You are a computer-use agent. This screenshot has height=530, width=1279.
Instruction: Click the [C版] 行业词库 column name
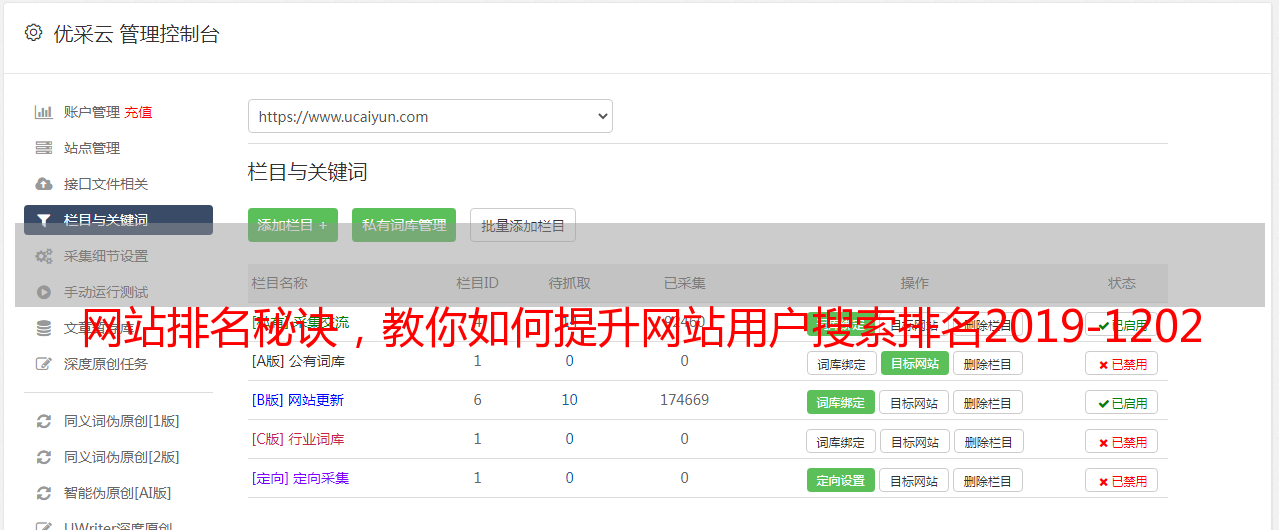[298, 439]
